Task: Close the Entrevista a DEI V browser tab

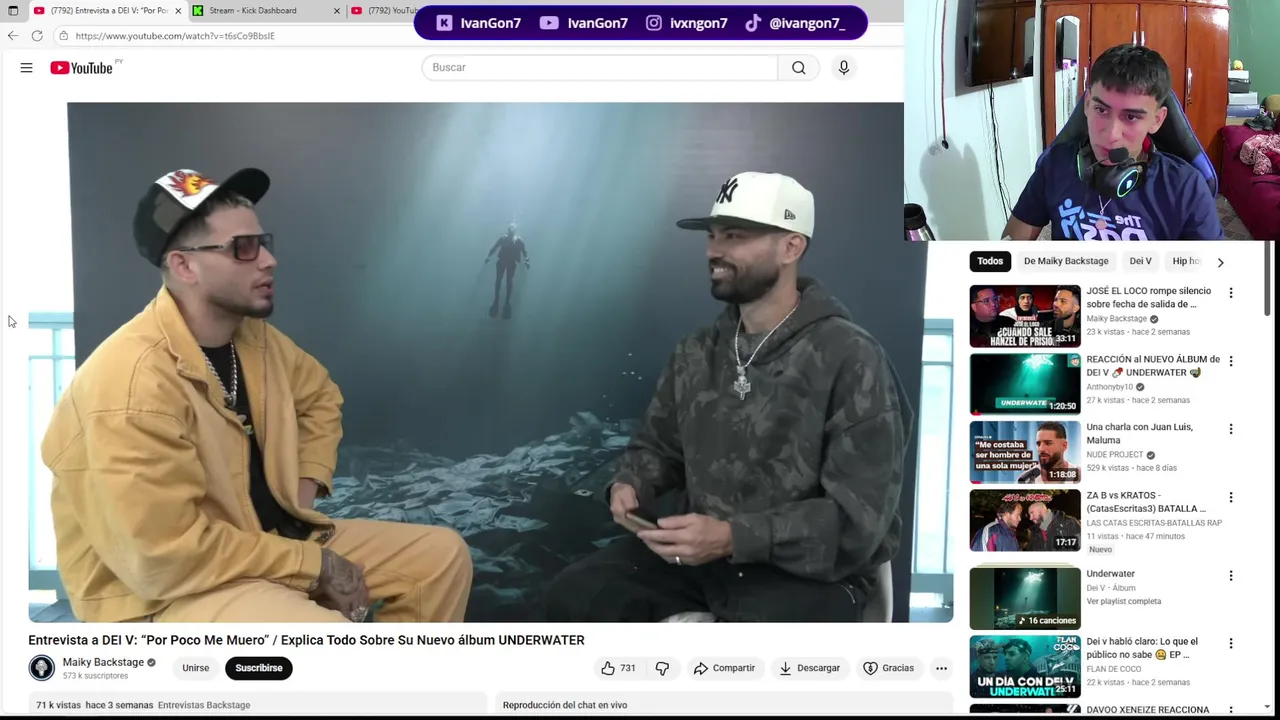Action: point(178,11)
